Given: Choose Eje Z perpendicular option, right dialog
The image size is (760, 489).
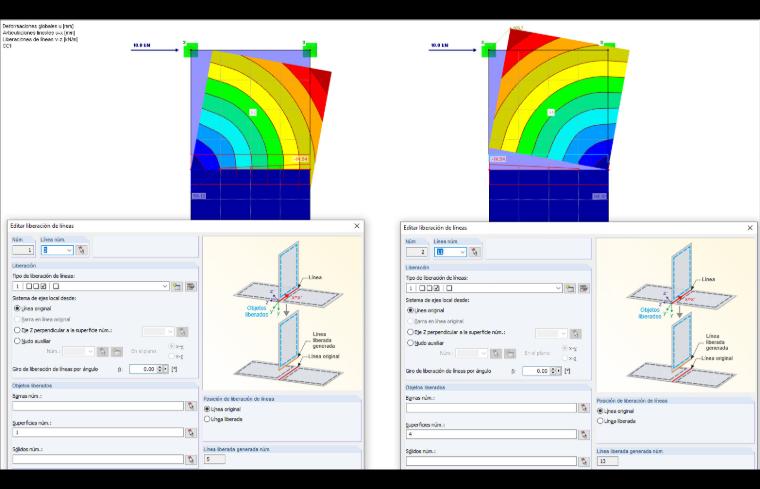Looking at the screenshot, I should tap(411, 332).
